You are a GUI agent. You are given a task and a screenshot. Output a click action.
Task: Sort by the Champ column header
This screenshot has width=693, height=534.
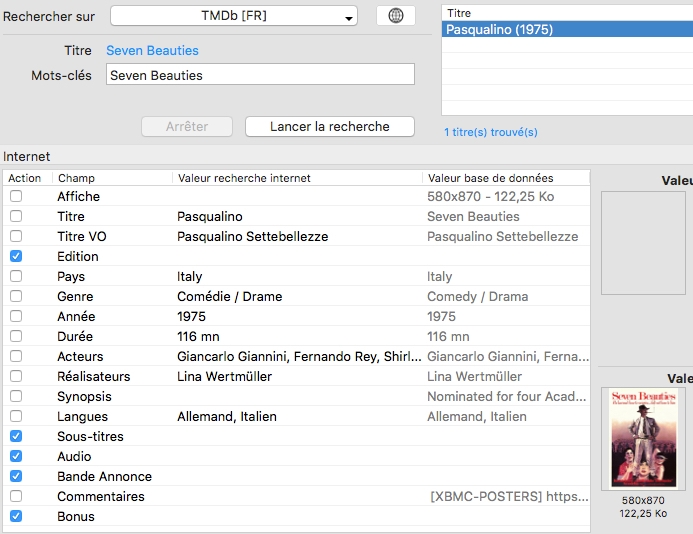click(x=110, y=178)
